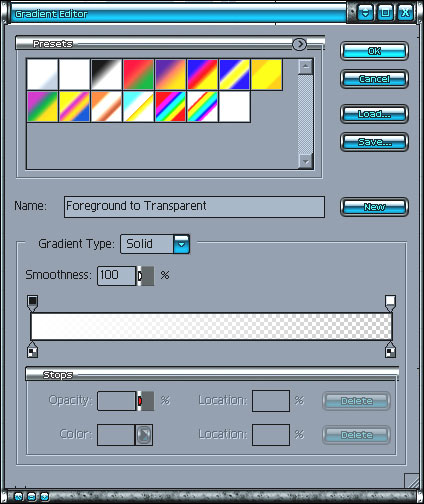Select the black opacity stop at left
Image resolution: width=424 pixels, height=504 pixels.
pos(32,303)
